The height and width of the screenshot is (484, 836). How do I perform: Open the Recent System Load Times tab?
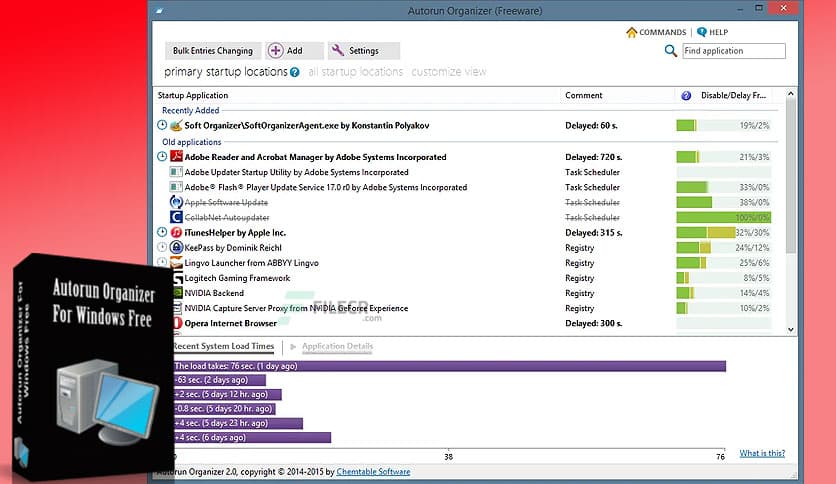[224, 346]
